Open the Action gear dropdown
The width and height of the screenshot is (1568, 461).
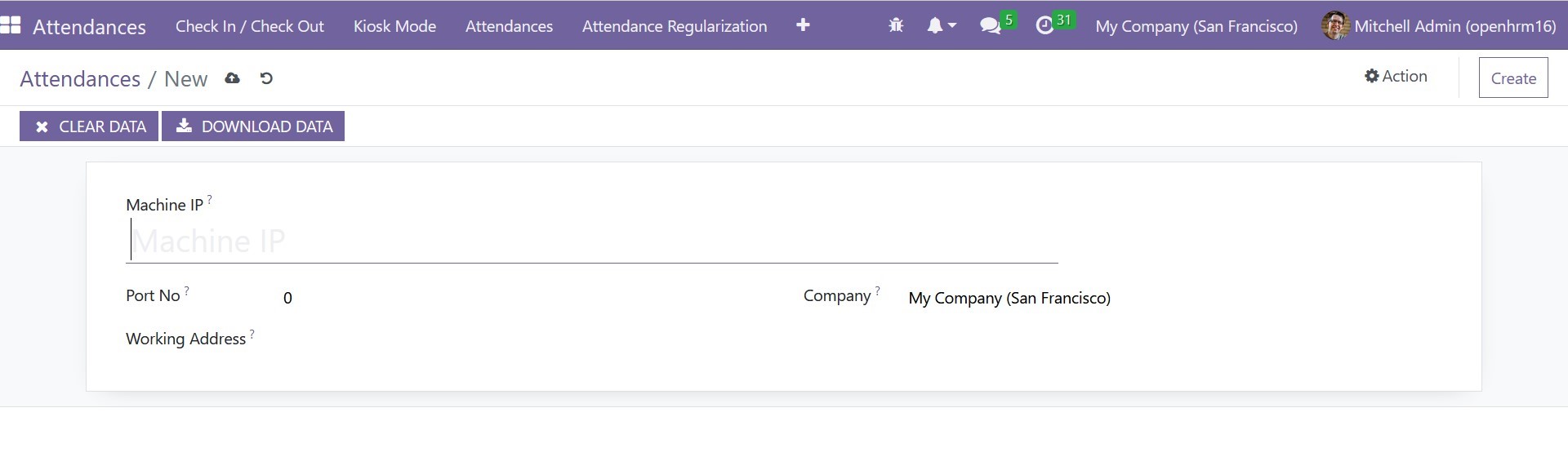pyautogui.click(x=1396, y=77)
